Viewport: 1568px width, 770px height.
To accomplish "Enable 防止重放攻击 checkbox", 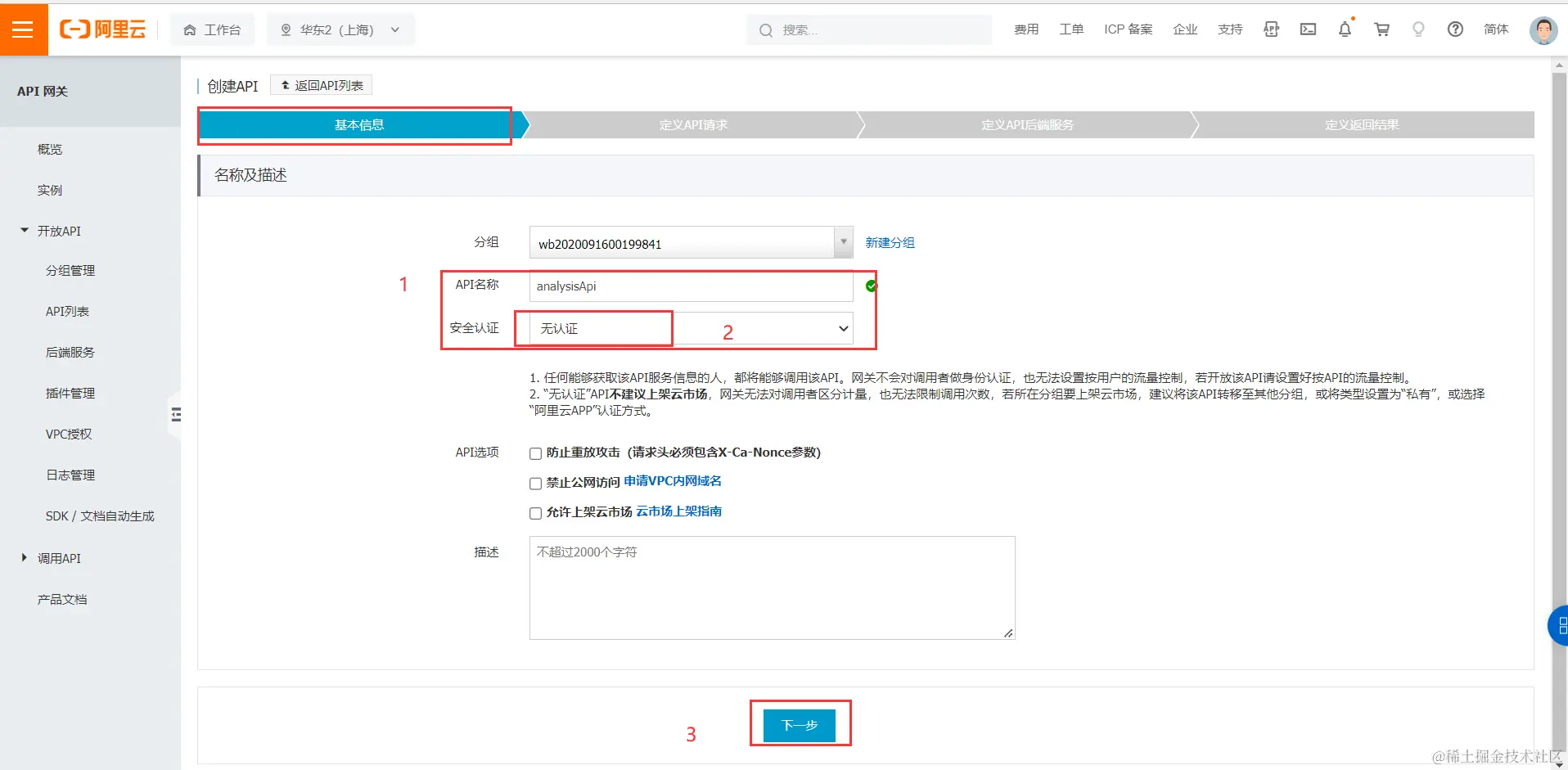I will pos(535,453).
